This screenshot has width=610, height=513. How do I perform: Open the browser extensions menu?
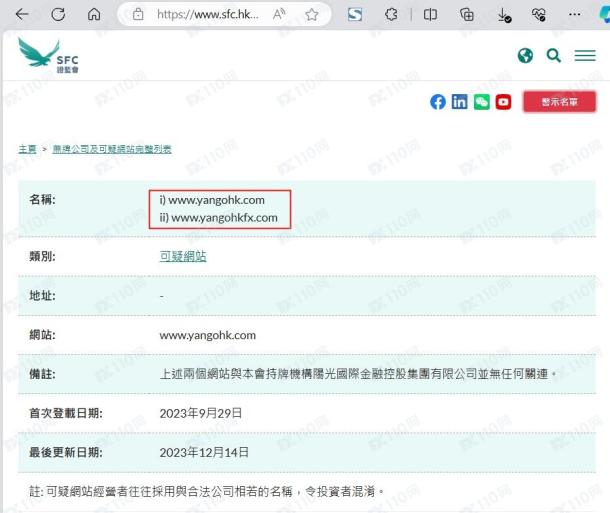click(x=391, y=15)
